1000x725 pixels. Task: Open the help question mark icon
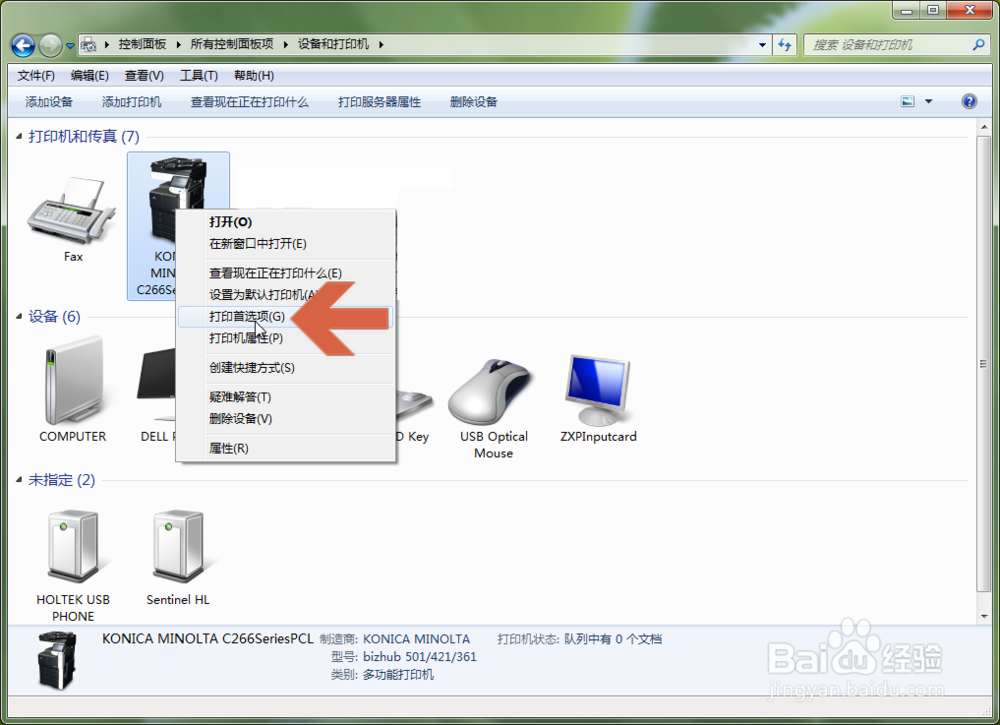[x=969, y=101]
